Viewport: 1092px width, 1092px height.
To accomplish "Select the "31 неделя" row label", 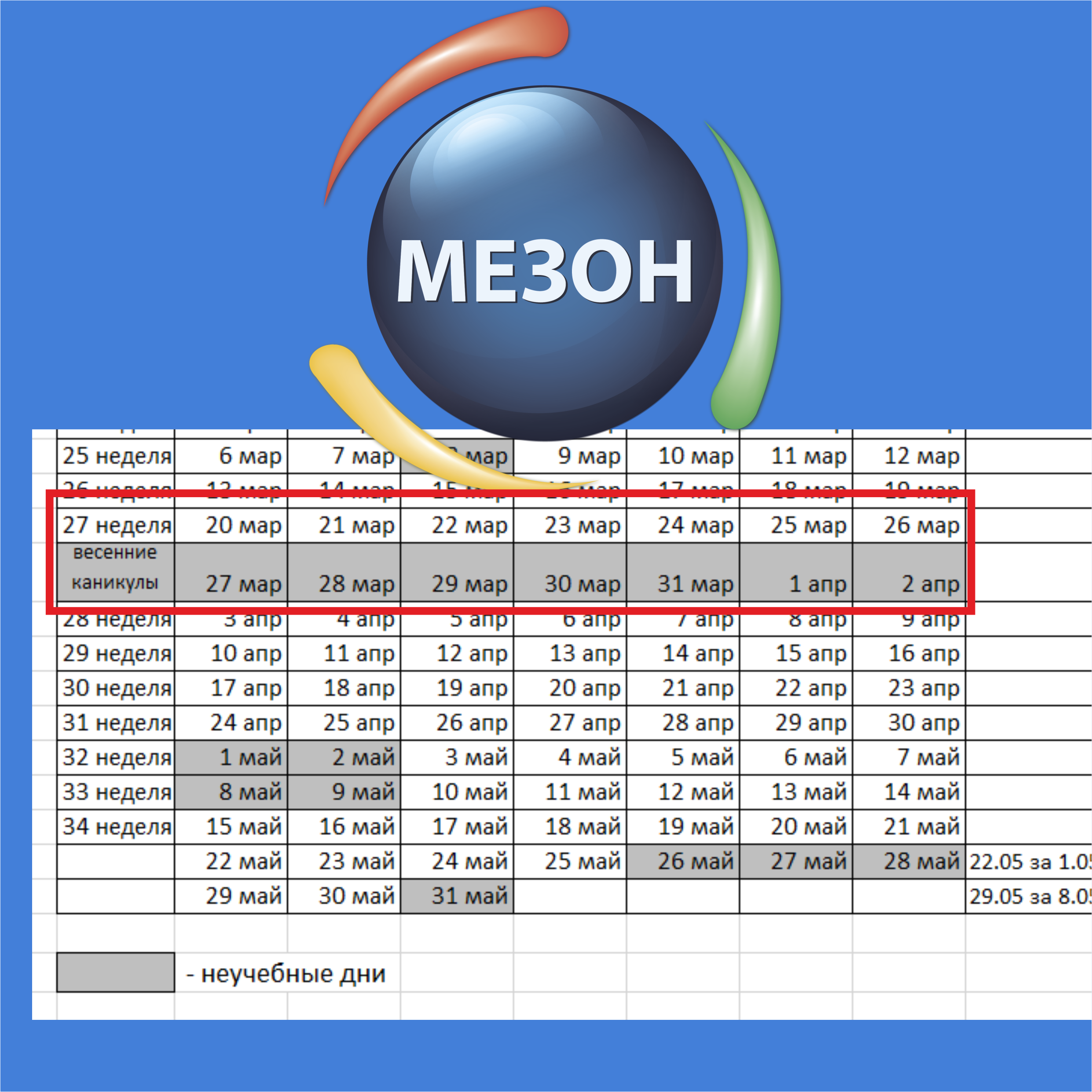I will tap(116, 723).
